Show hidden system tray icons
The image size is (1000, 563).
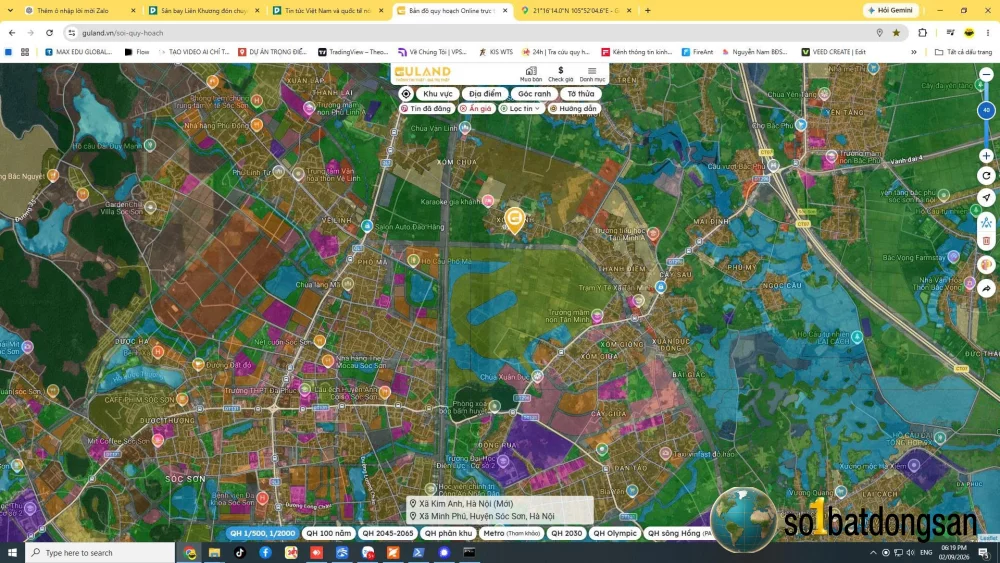pyautogui.click(x=872, y=552)
